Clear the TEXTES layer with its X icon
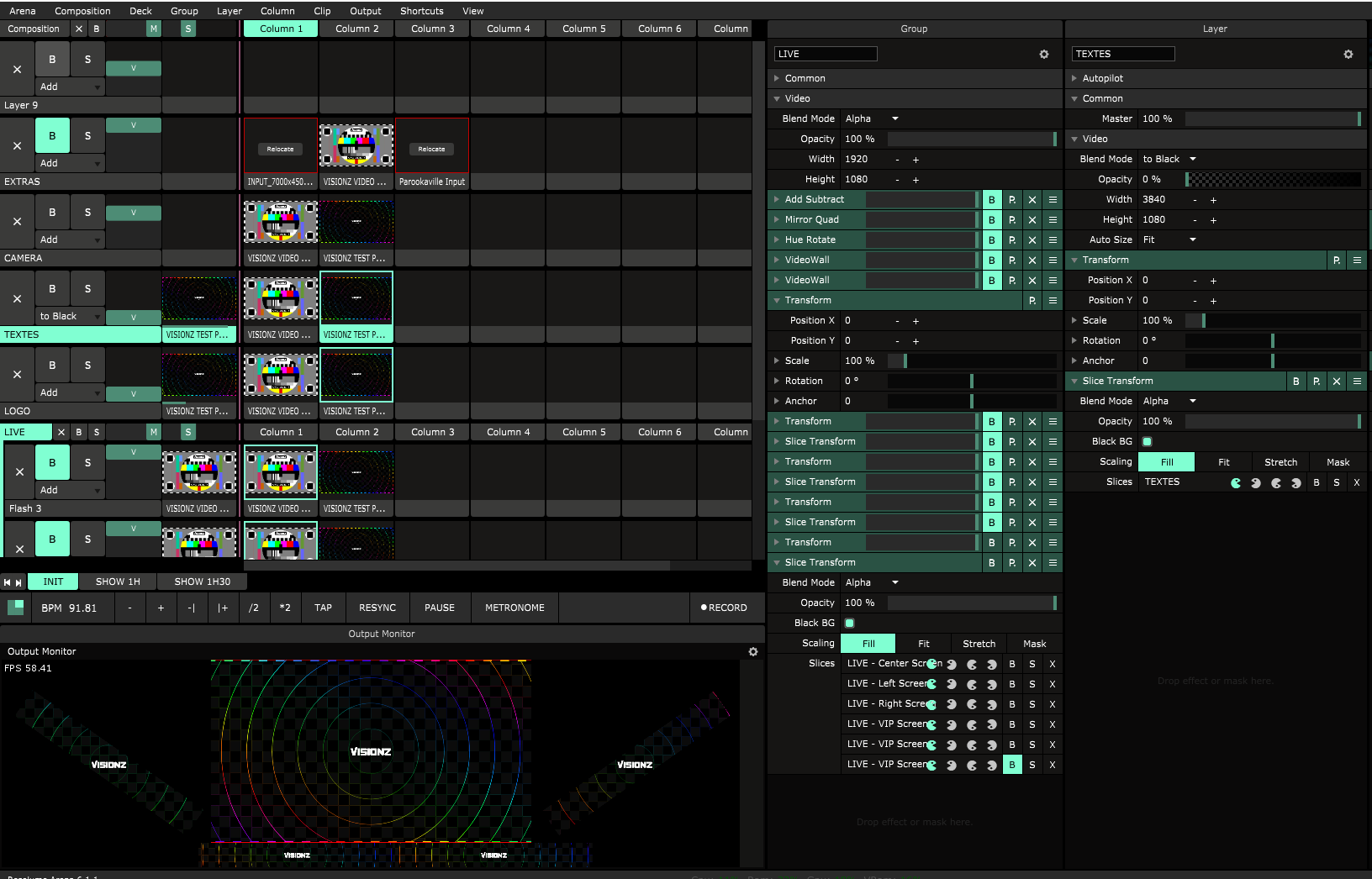This screenshot has height=879, width=1372. [17, 298]
